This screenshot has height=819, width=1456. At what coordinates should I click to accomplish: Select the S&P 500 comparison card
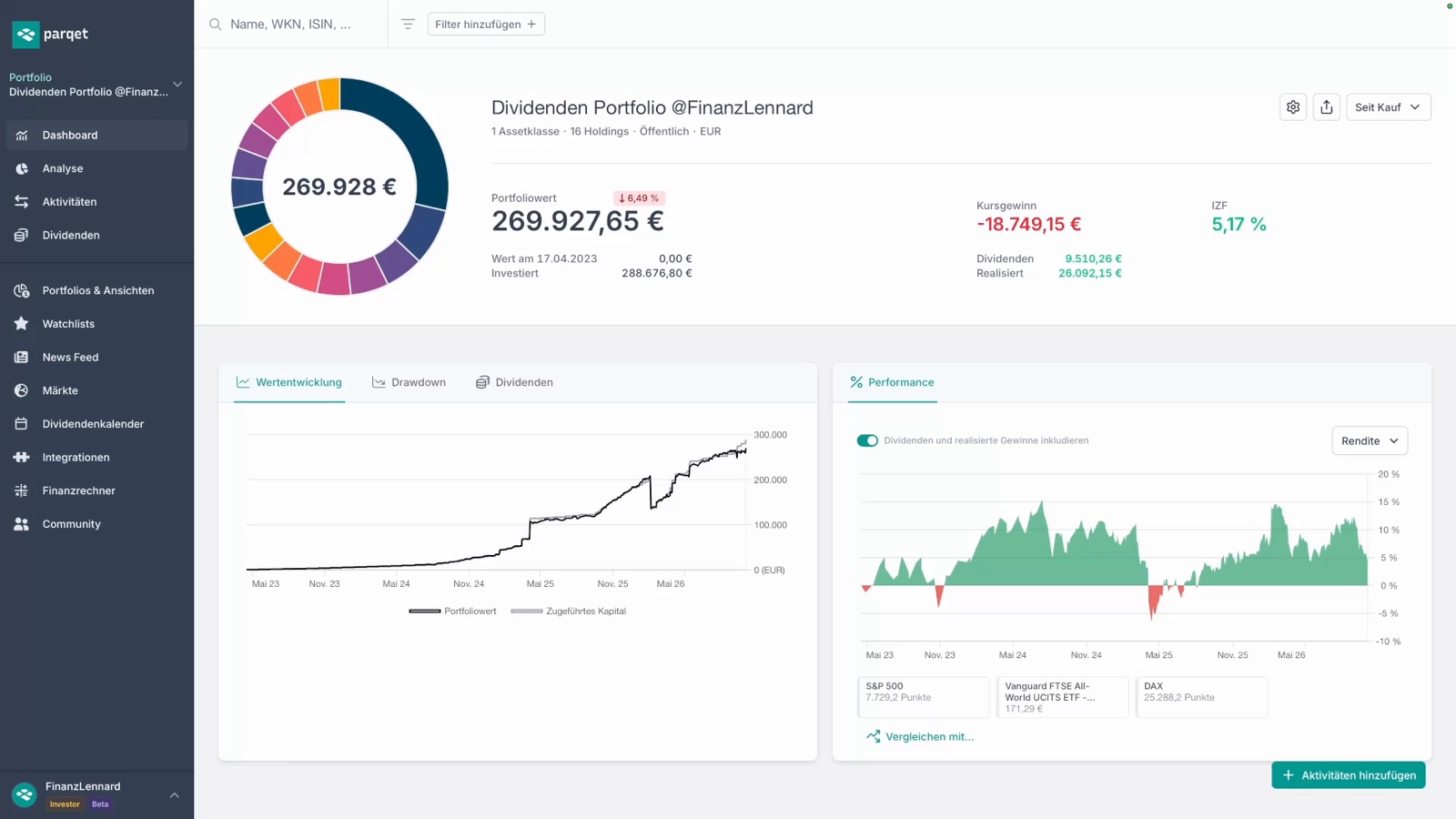coord(923,697)
